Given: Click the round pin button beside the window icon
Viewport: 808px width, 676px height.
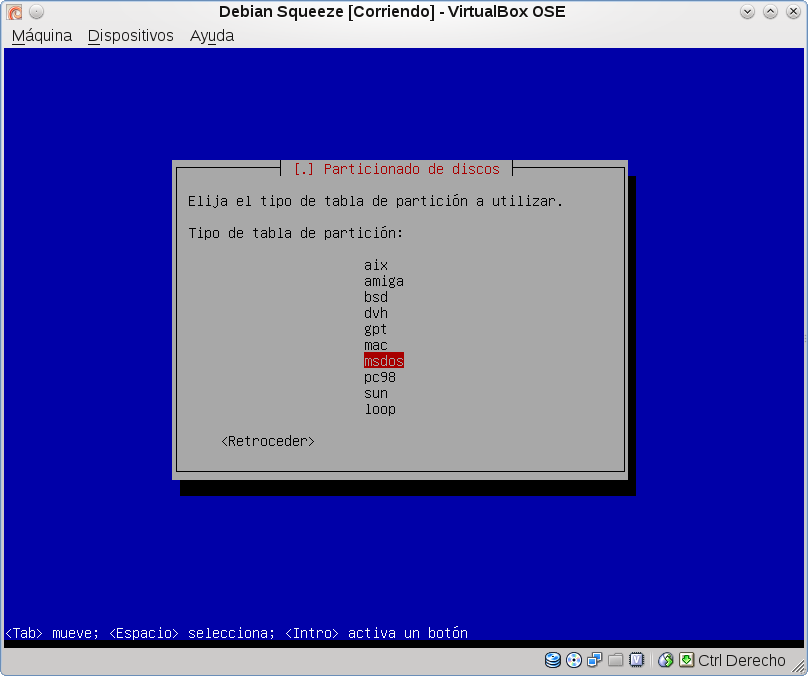Looking at the screenshot, I should click(37, 11).
